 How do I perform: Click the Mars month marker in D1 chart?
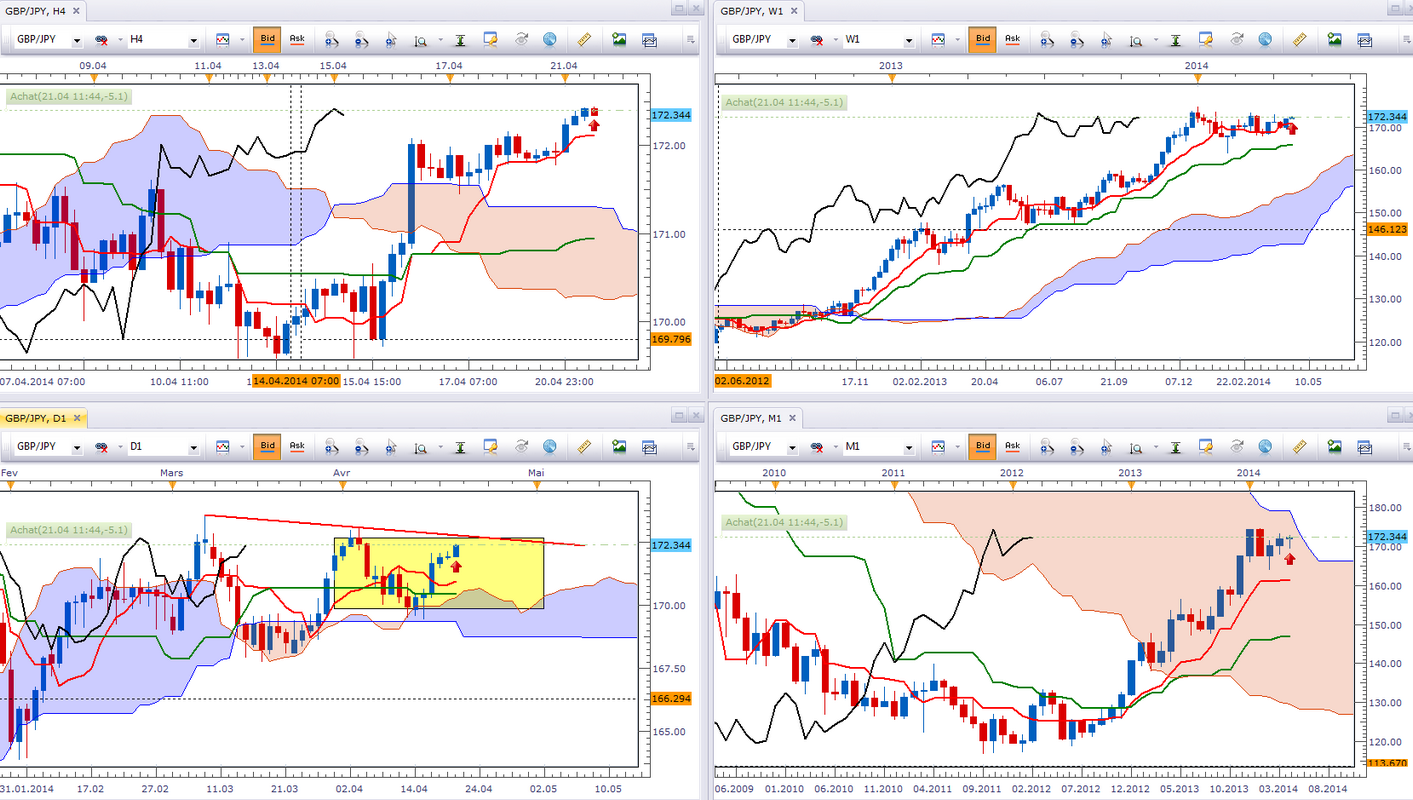(172, 471)
